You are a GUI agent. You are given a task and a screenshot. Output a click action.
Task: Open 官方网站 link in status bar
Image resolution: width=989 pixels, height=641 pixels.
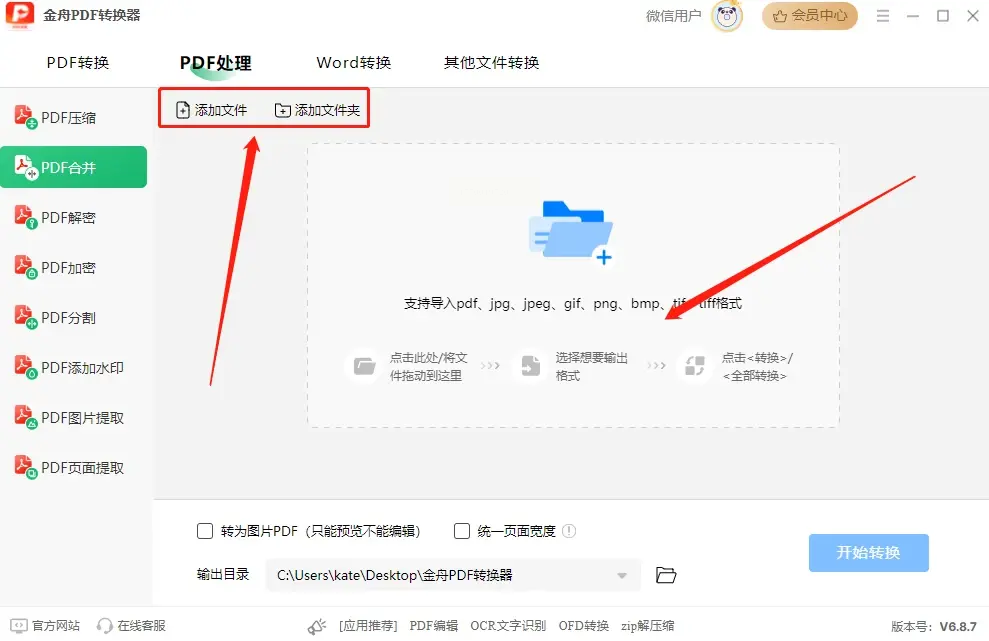pos(45,626)
